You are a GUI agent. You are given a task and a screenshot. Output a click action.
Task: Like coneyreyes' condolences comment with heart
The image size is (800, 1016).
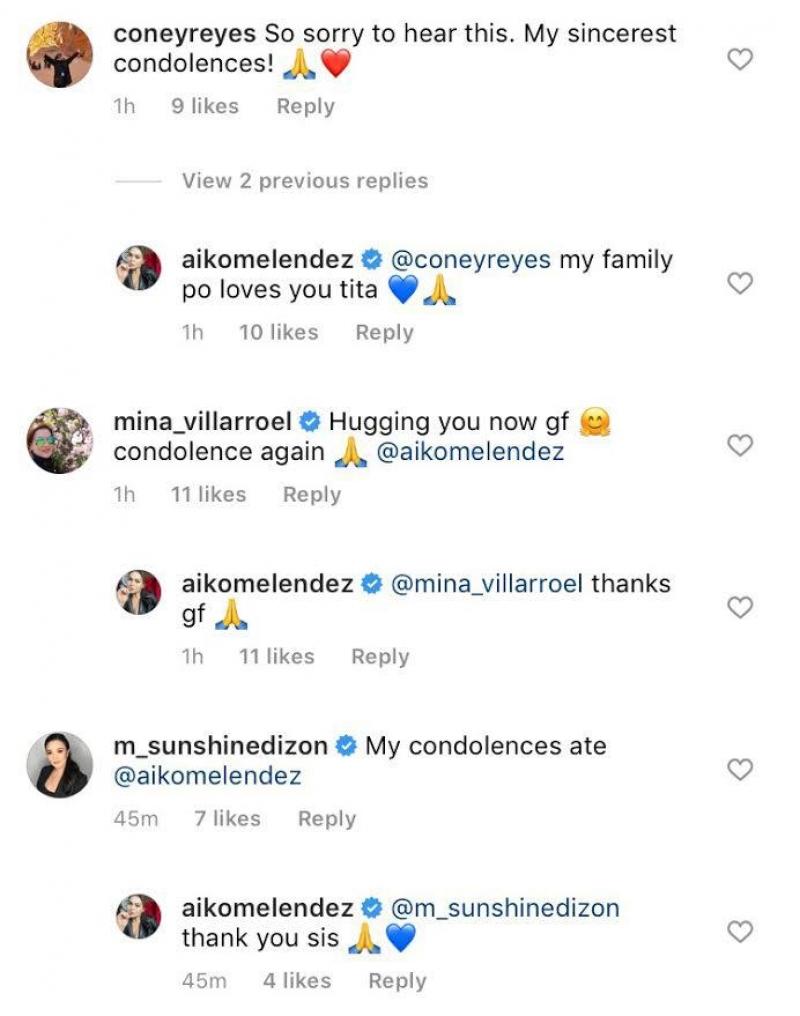[x=739, y=60]
